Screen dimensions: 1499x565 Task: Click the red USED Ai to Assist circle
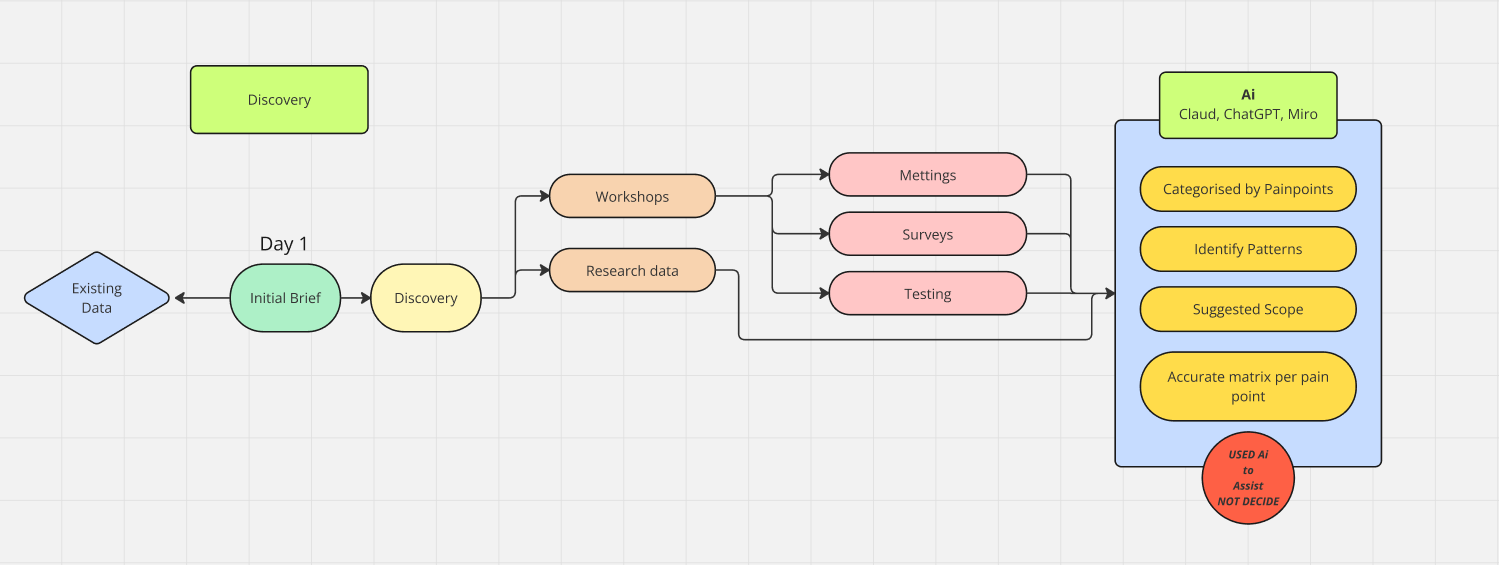(1248, 478)
